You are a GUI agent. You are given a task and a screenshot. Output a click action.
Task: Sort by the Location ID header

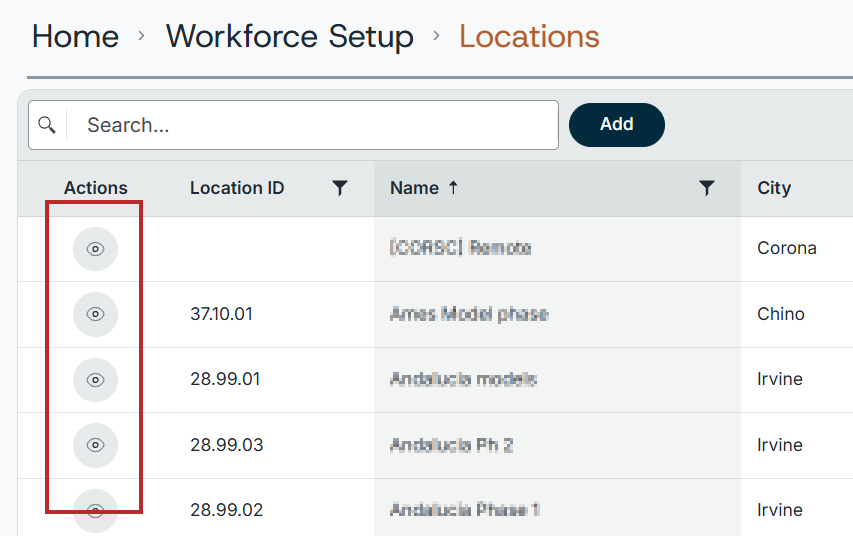tap(237, 188)
